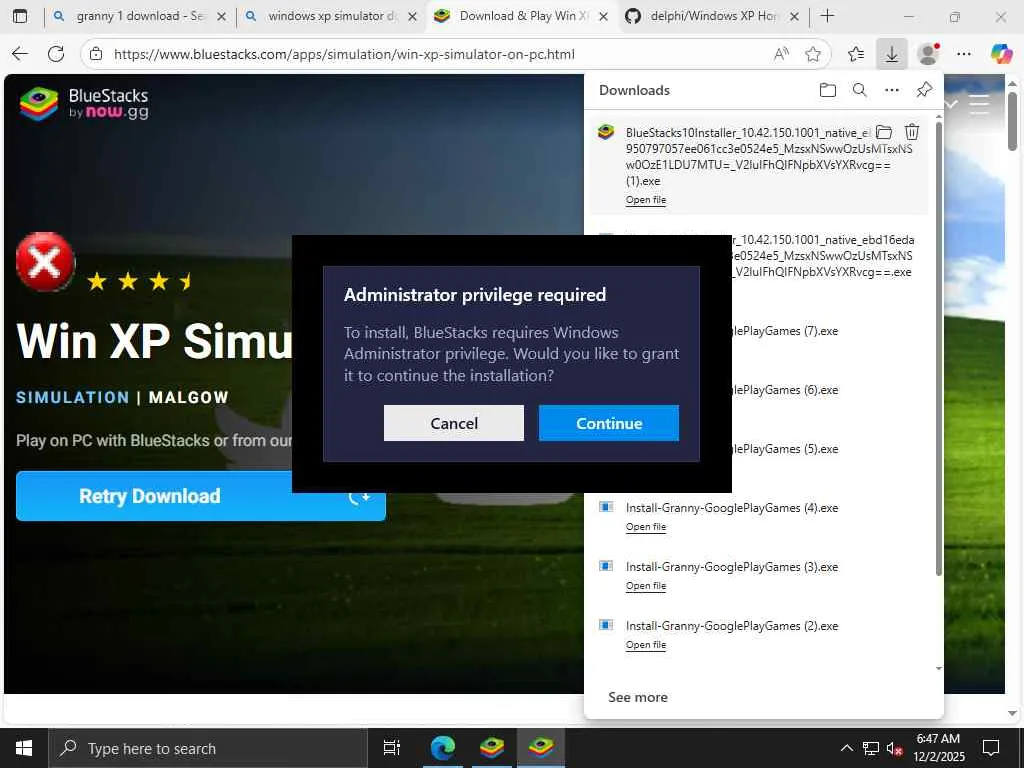Screen dimensions: 1024x768
Task: Close the granny 1 download tab
Action: click(221, 17)
